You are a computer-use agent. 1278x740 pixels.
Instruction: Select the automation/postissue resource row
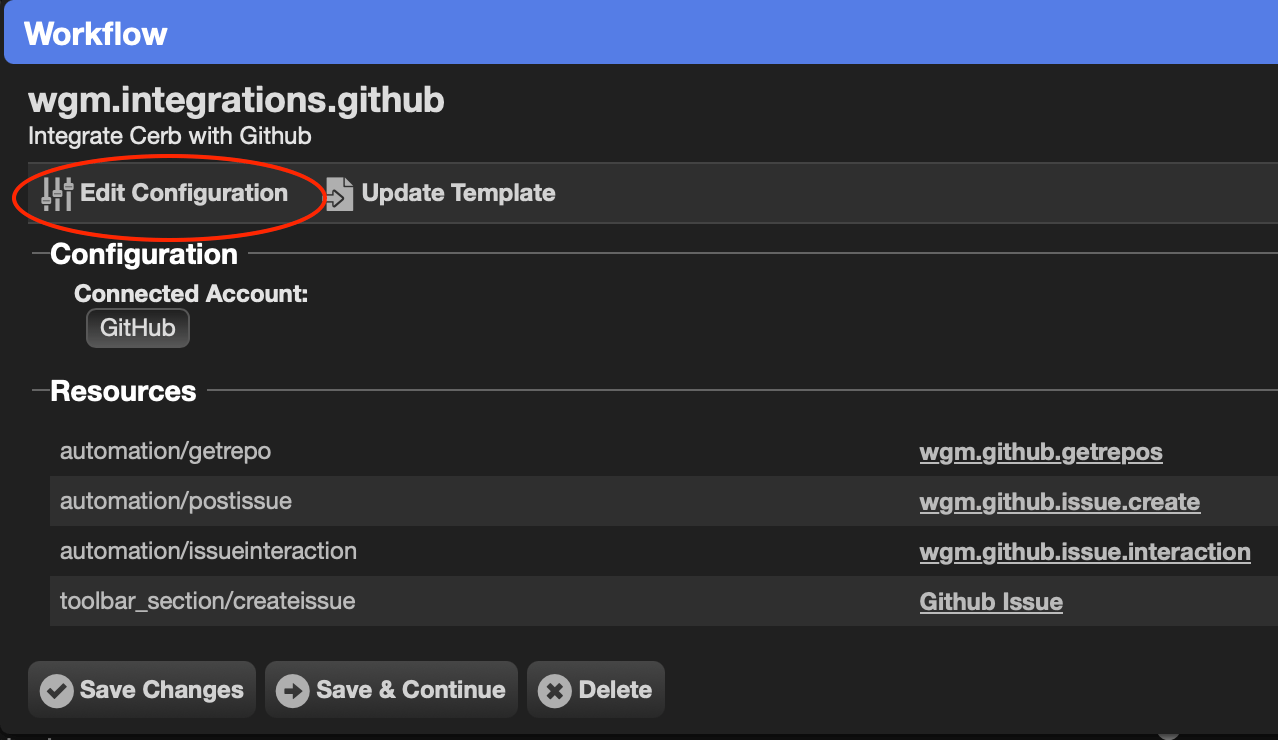664,501
